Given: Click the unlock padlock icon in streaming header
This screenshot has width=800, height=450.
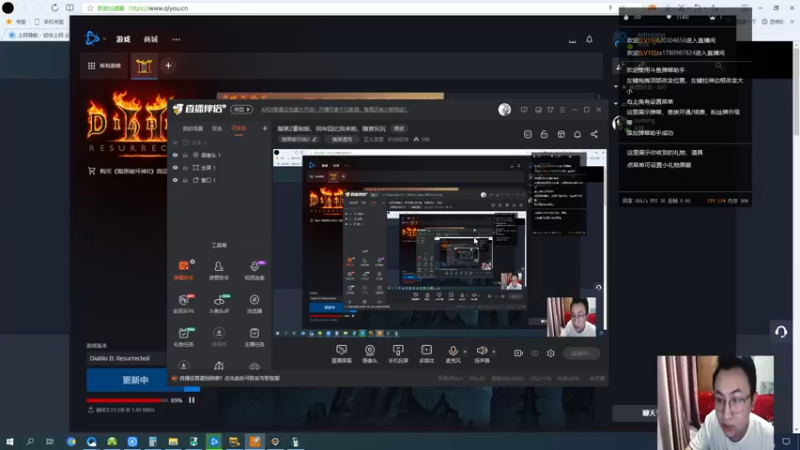Looking at the screenshot, I should (544, 134).
